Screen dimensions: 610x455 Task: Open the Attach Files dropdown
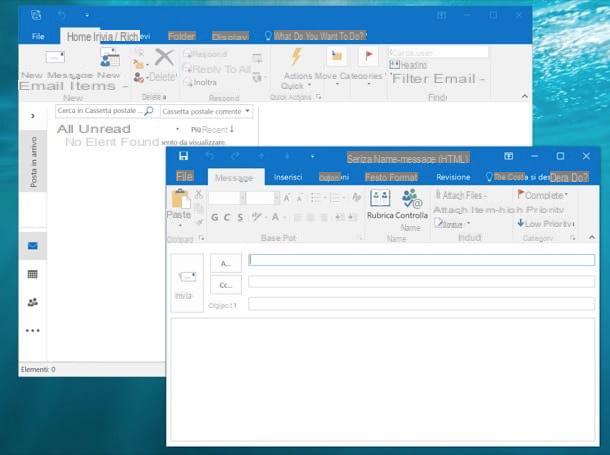(461, 195)
